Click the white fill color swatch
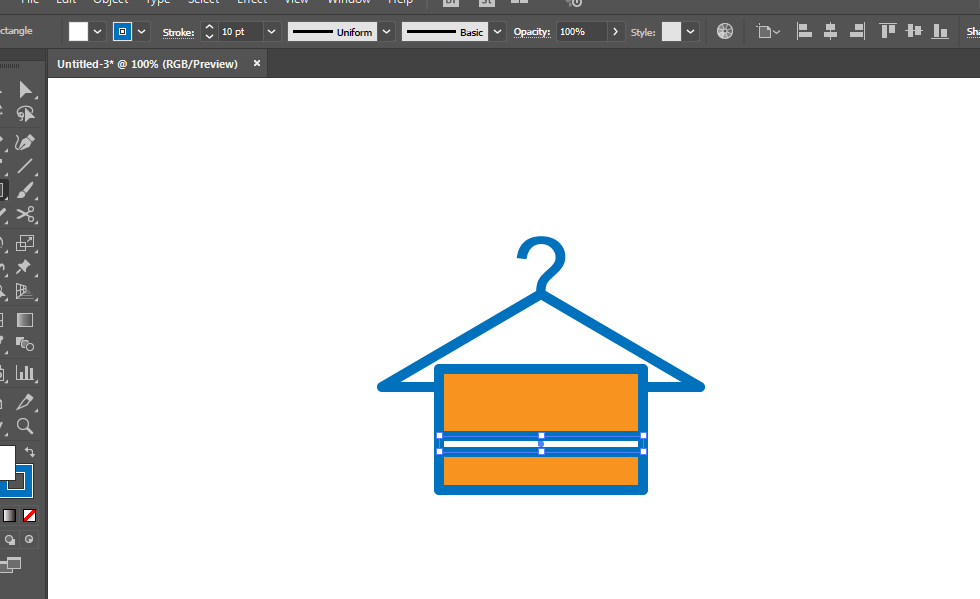This screenshot has height=599, width=980. tap(78, 32)
